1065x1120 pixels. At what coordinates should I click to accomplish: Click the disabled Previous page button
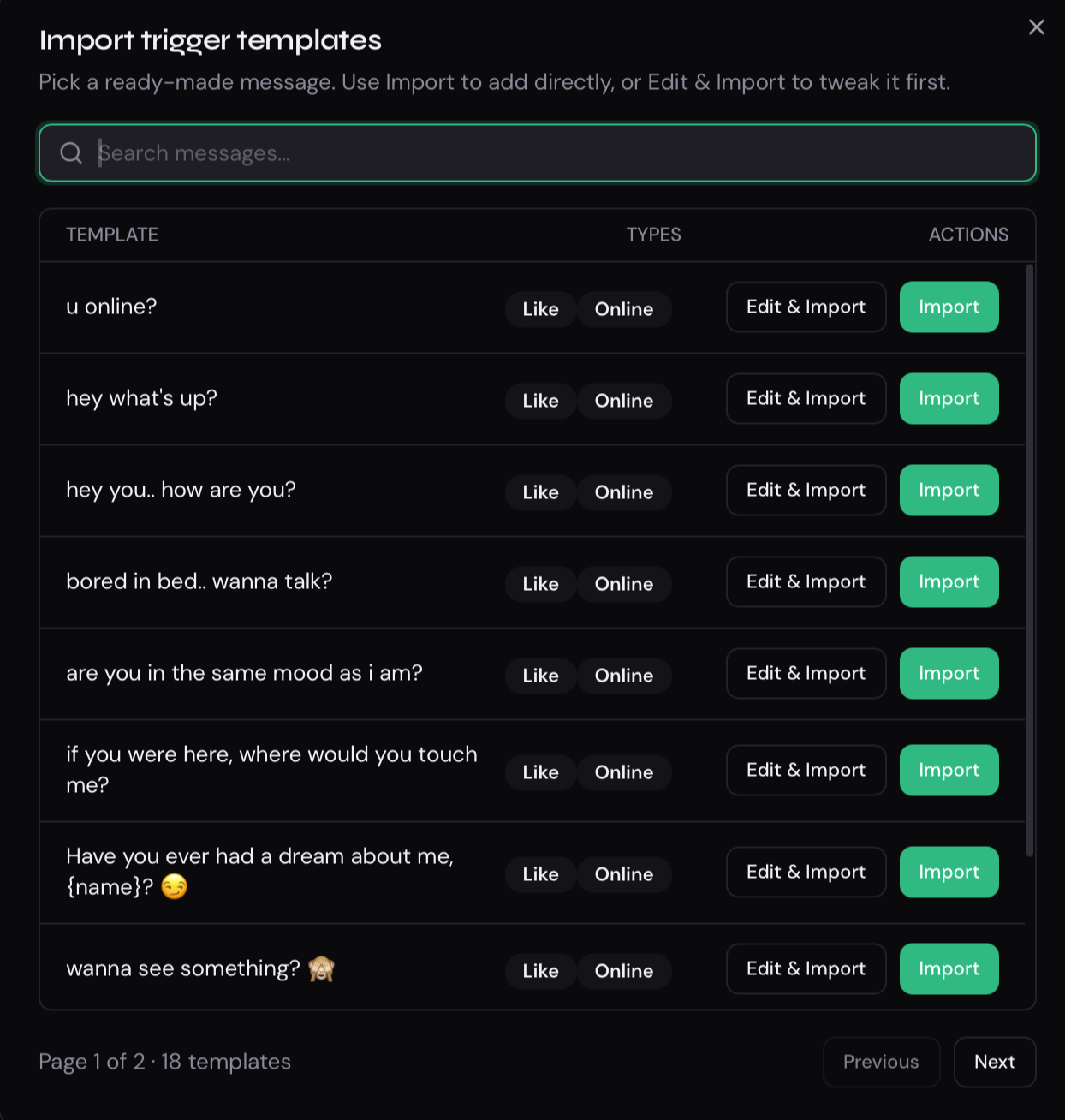[x=881, y=1062]
